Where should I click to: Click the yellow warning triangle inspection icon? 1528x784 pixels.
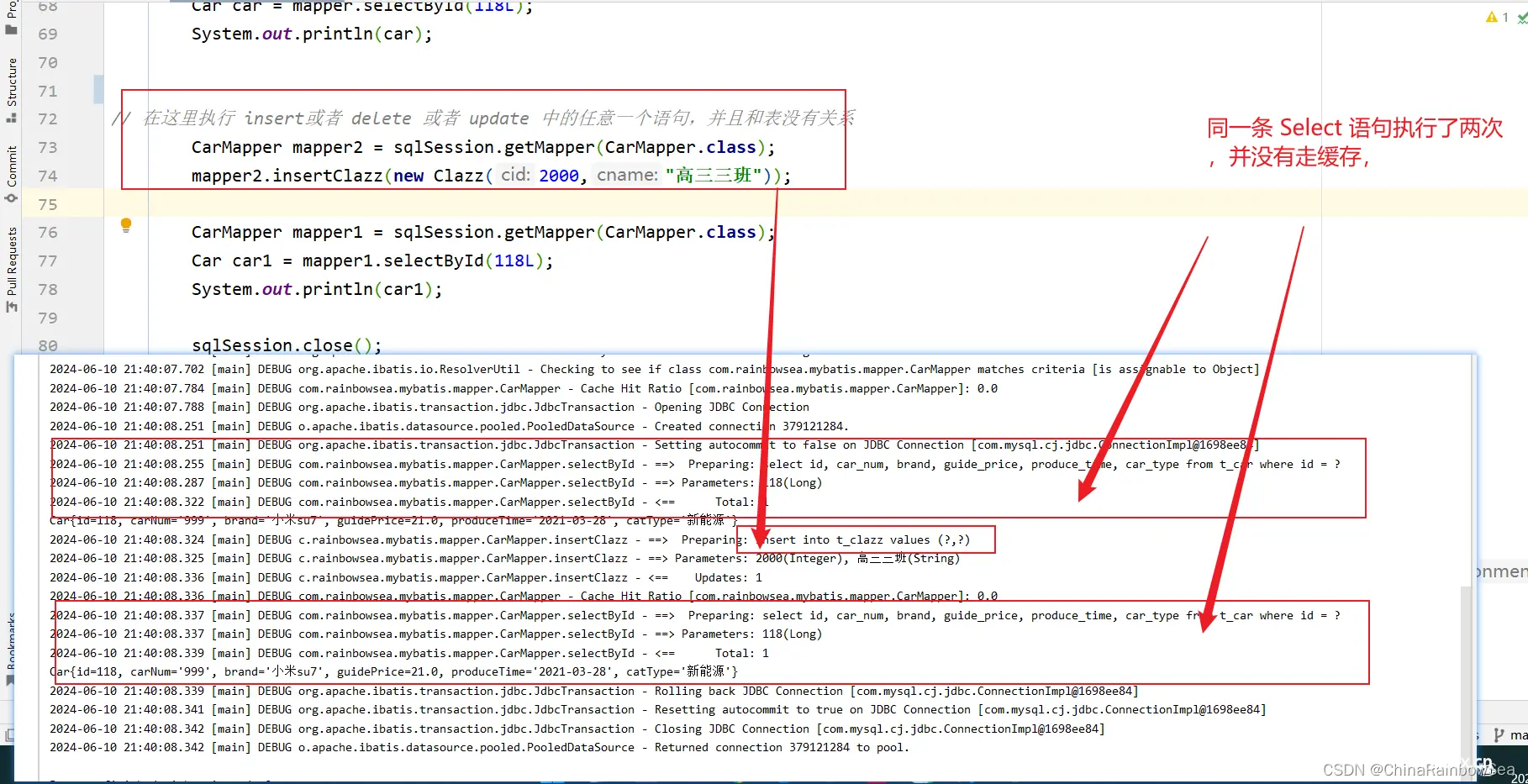click(x=1492, y=17)
